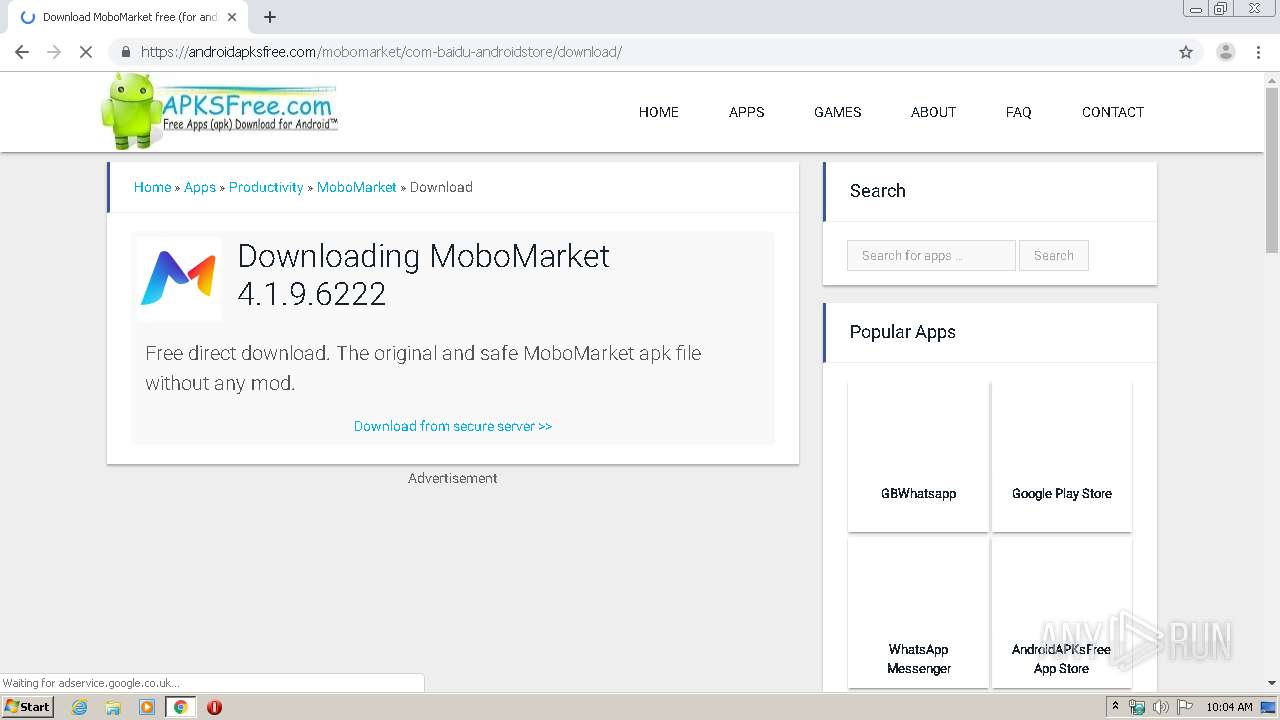Click the Action Center flag icon
Viewport: 1280px width, 720px height.
click(x=1183, y=707)
